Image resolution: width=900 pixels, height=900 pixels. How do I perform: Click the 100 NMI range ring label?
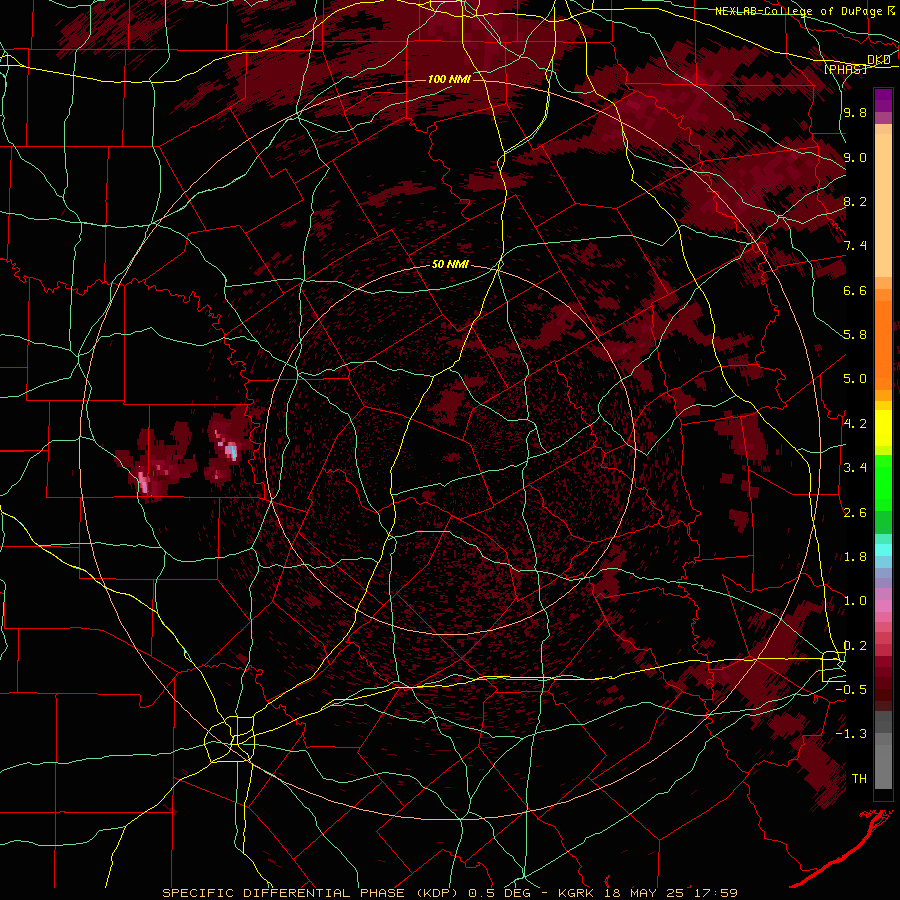449,79
